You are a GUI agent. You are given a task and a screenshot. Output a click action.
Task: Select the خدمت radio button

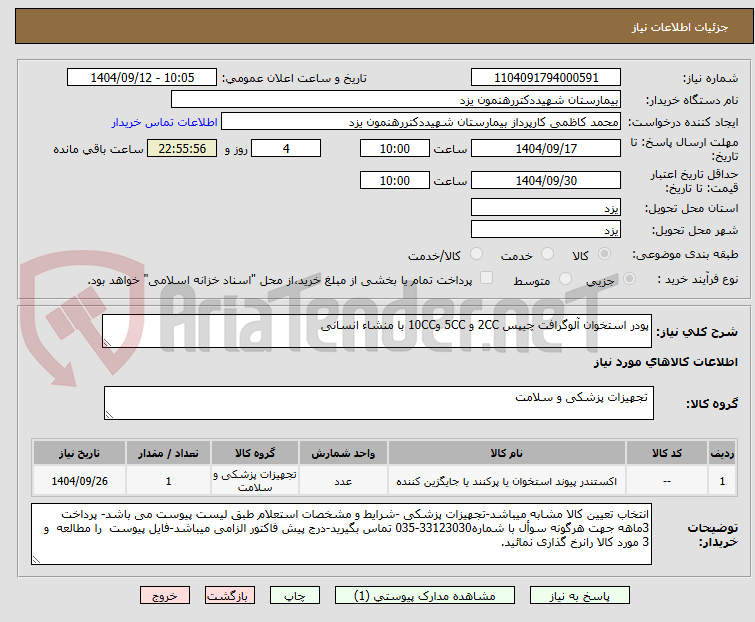(x=547, y=254)
